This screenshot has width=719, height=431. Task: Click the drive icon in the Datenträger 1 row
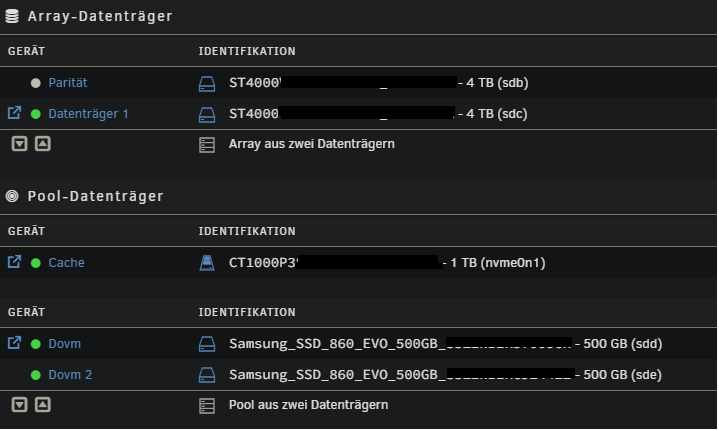(x=207, y=115)
